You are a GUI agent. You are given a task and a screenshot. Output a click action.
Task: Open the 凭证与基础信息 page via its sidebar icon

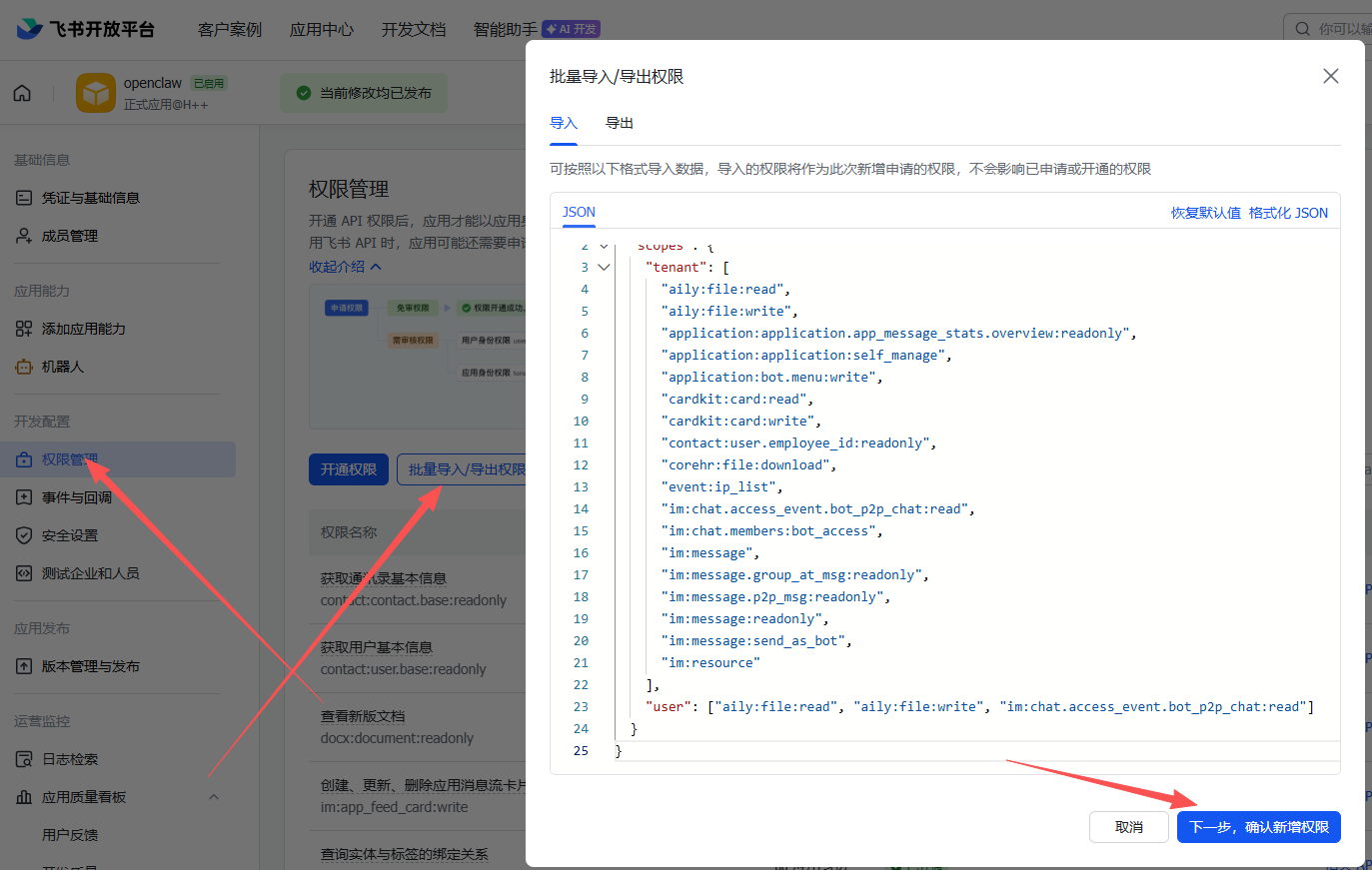[x=22, y=197]
